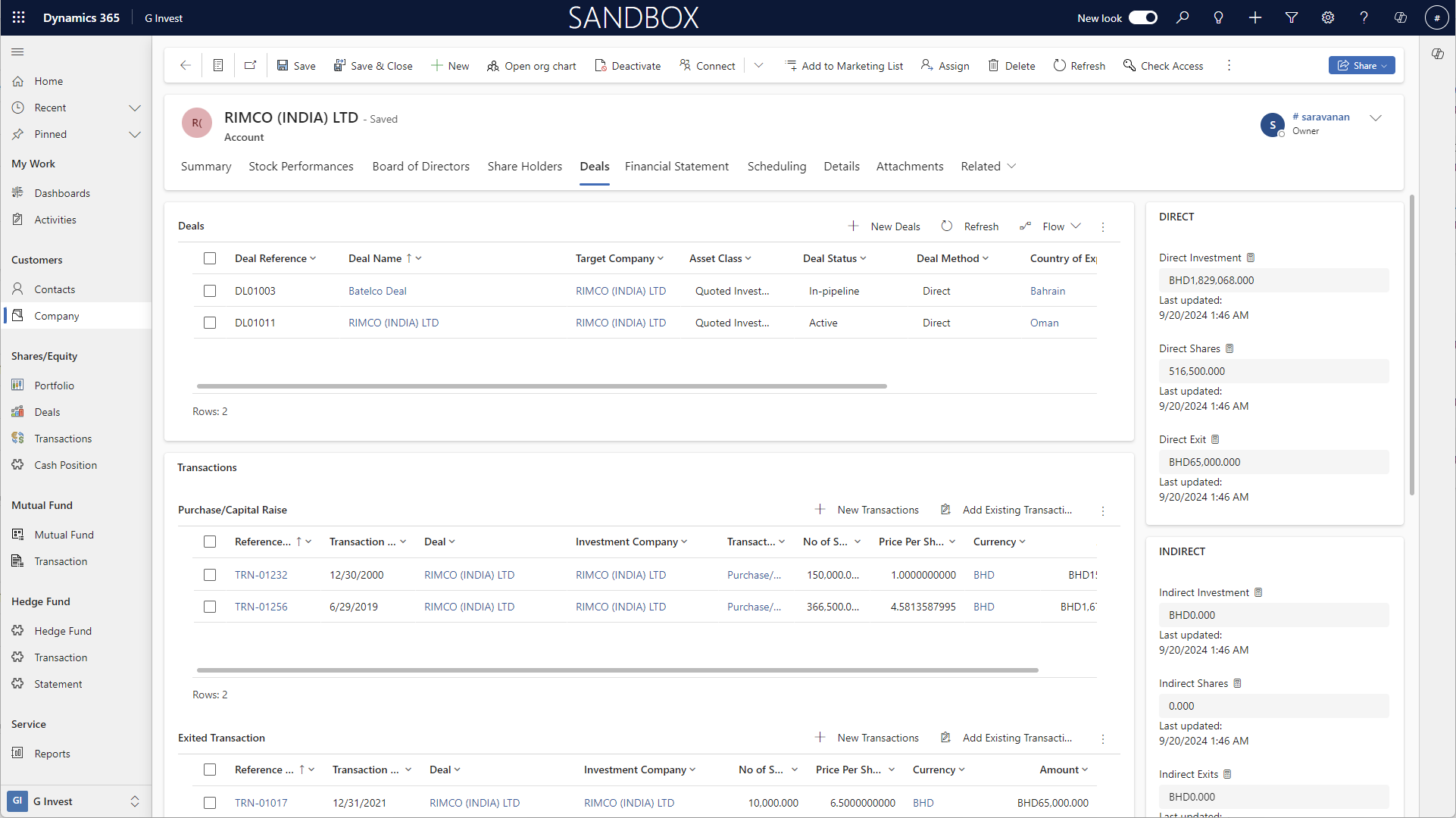The width and height of the screenshot is (1456, 818).
Task: Open the Flow dropdown in Deals grid
Action: coord(1061,226)
